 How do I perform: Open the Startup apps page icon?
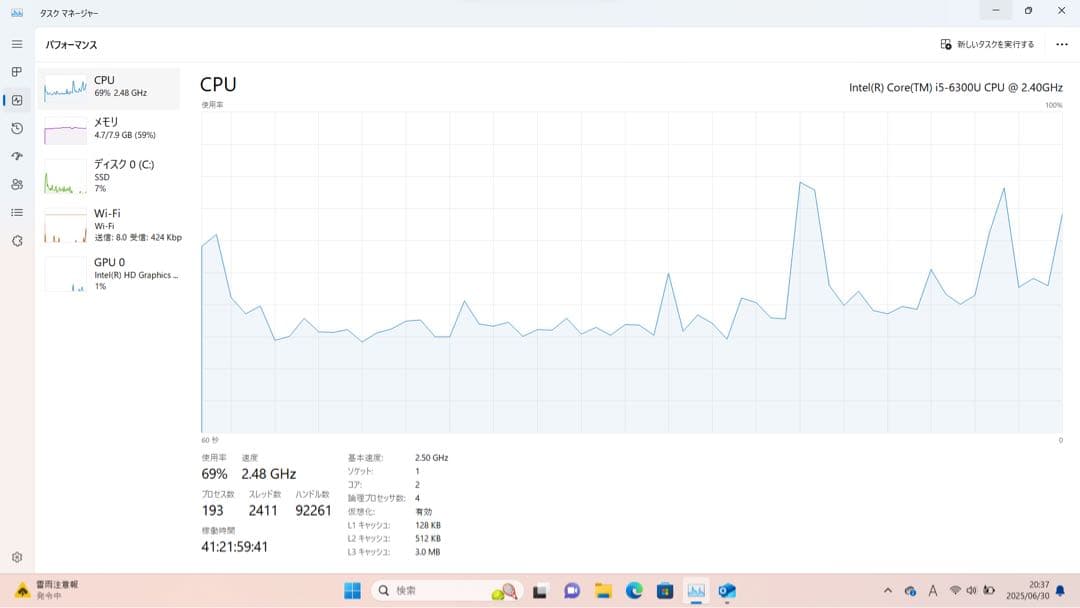pos(16,156)
